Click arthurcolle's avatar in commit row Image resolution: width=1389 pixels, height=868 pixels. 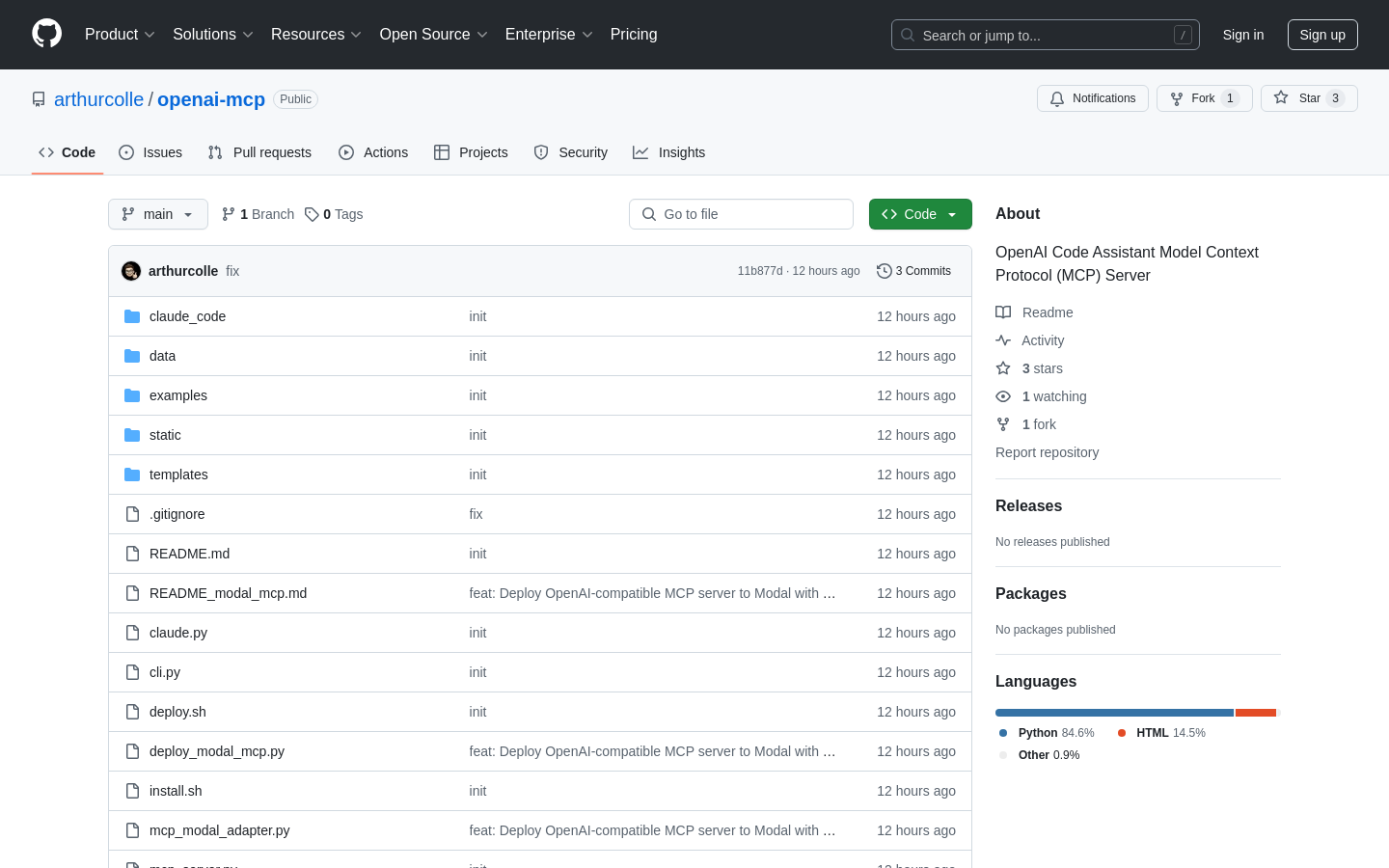pyautogui.click(x=131, y=271)
